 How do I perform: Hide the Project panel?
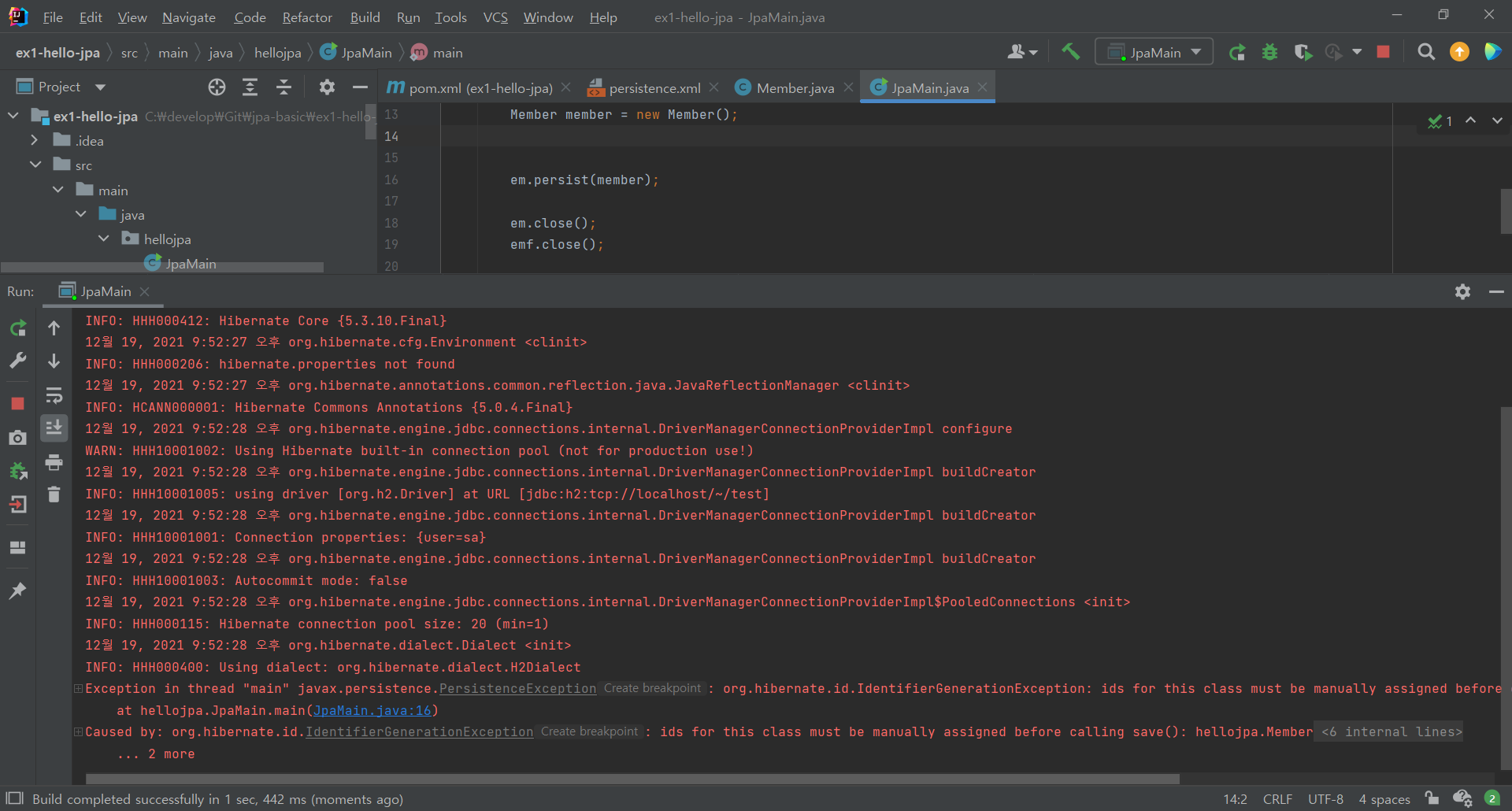[x=360, y=87]
